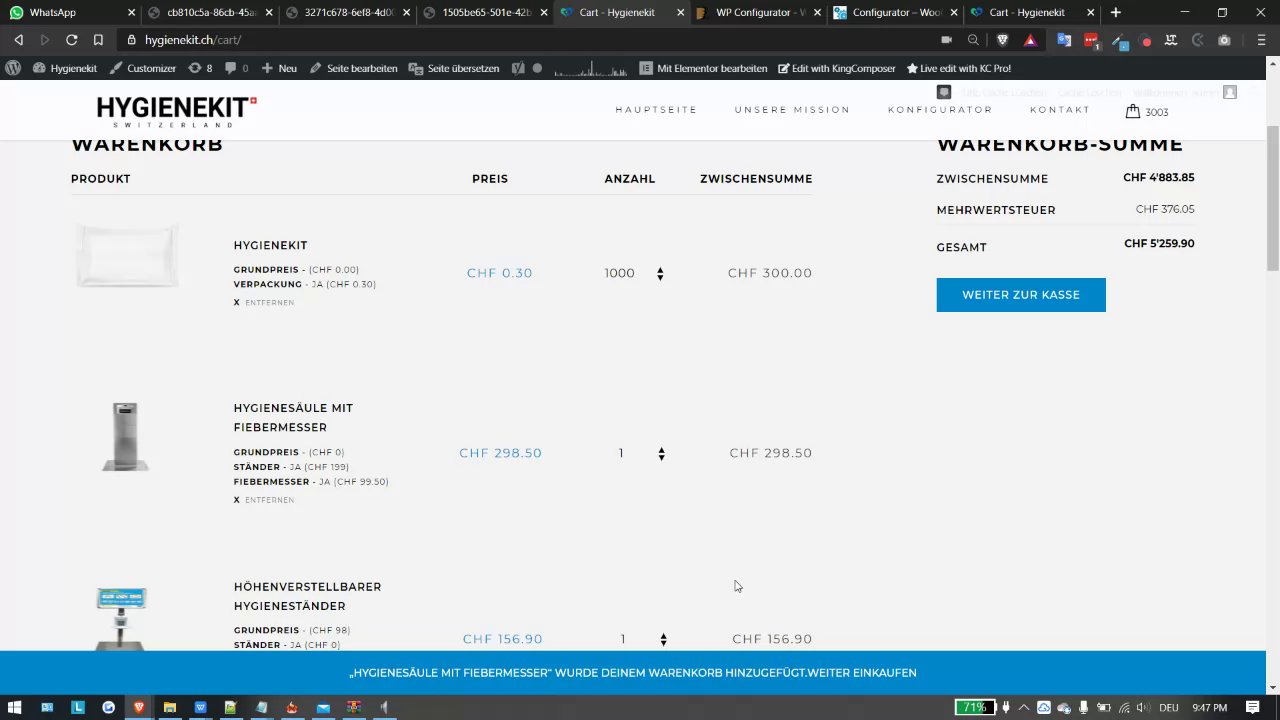Screen dimensions: 1280x720
Task: Click Mit Elementor bearbeiten
Action: tap(703, 68)
